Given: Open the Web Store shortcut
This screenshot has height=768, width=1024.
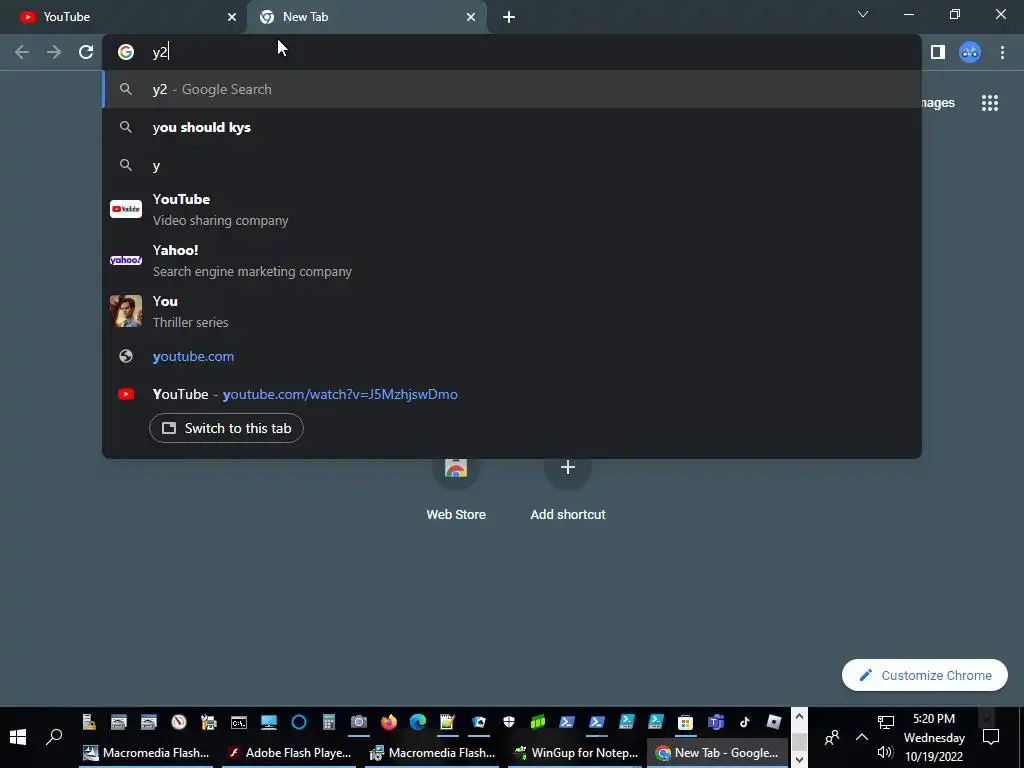Looking at the screenshot, I should tap(456, 488).
